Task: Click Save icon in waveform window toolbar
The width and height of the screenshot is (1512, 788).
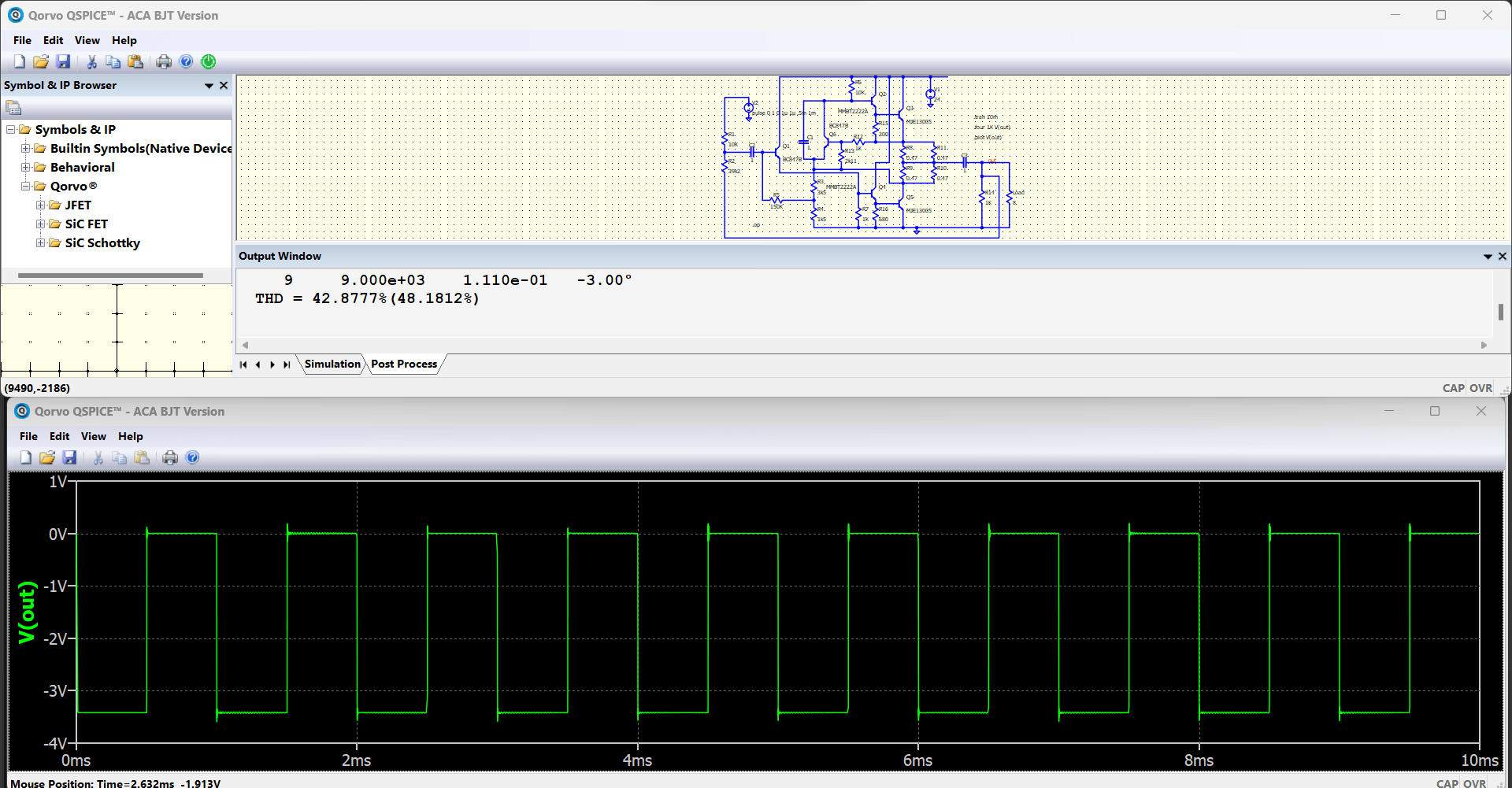Action: coord(69,457)
